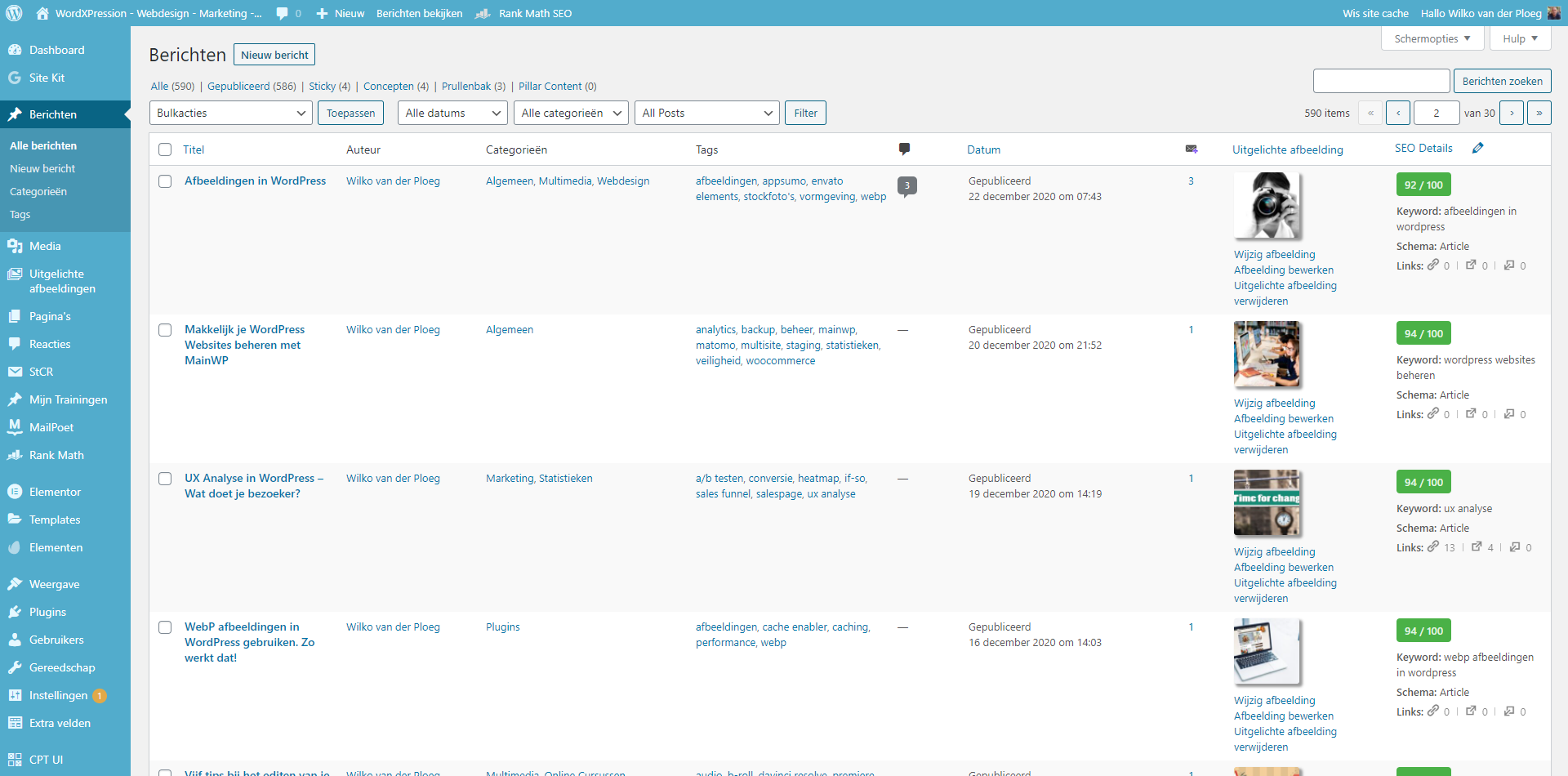Filter by Gepubliceerd (586) link
1568x776 pixels.
tap(252, 86)
